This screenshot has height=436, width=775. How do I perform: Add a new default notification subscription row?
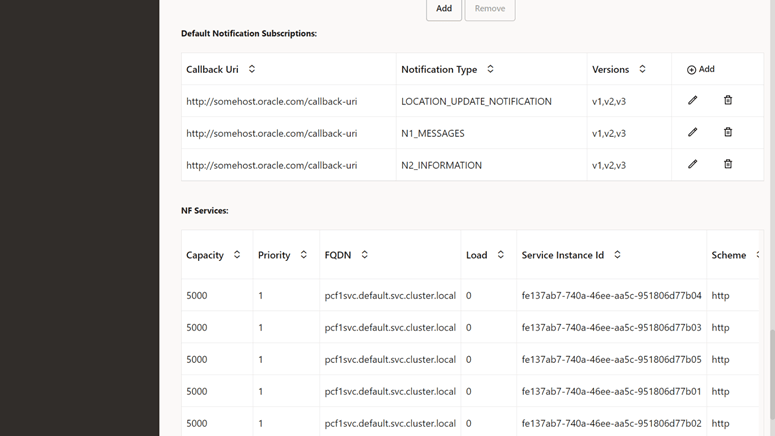700,70
